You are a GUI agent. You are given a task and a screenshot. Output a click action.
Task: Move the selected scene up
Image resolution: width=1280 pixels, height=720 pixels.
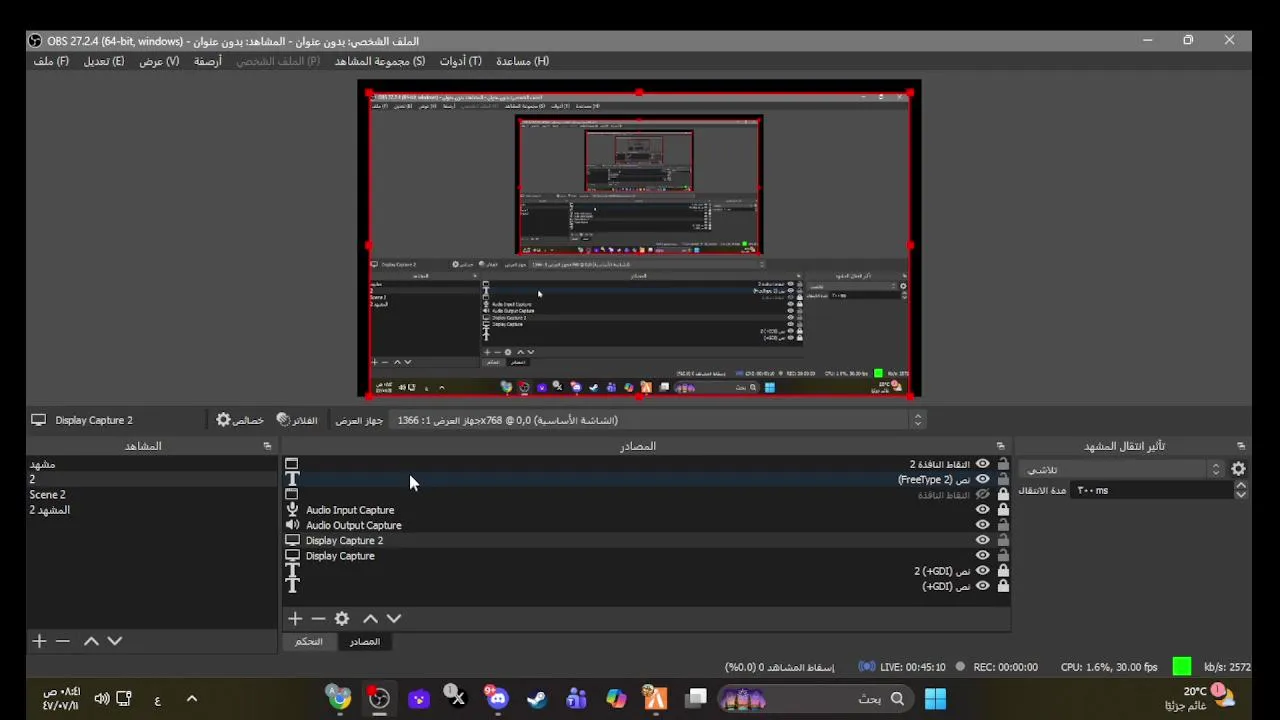pos(91,641)
